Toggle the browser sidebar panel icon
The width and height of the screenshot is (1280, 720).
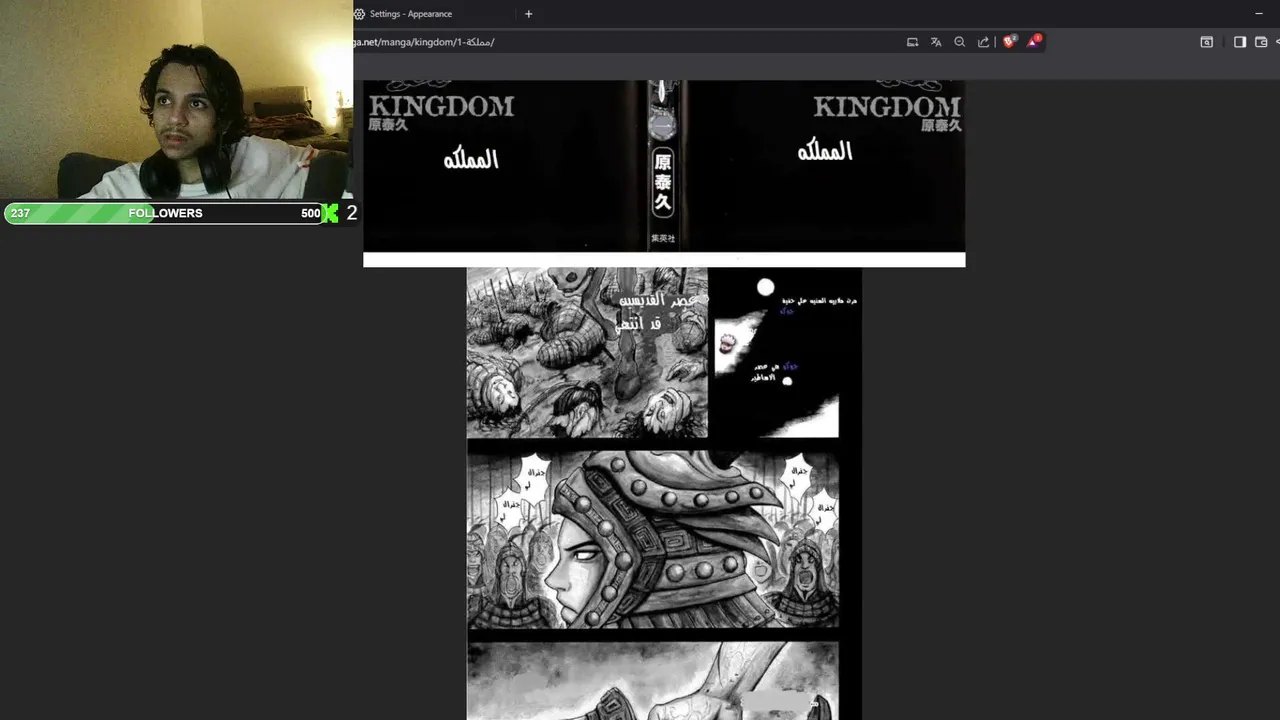pyautogui.click(x=1240, y=42)
